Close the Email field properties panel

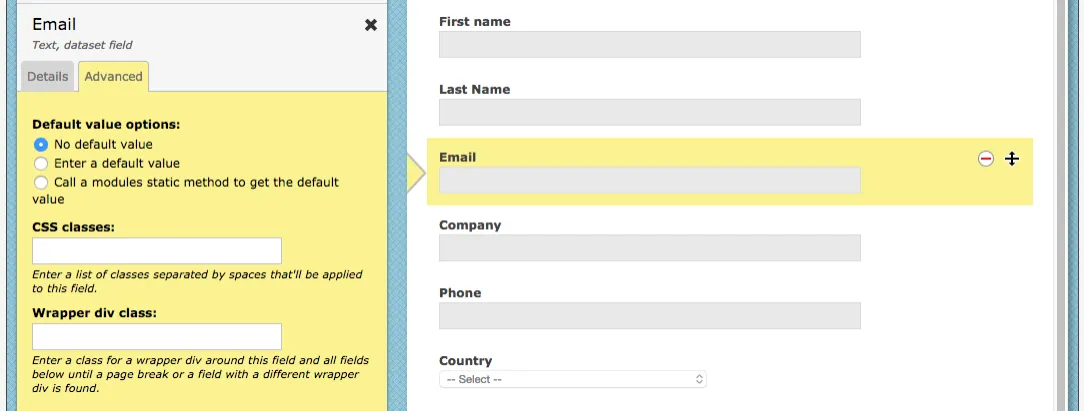[x=371, y=26]
